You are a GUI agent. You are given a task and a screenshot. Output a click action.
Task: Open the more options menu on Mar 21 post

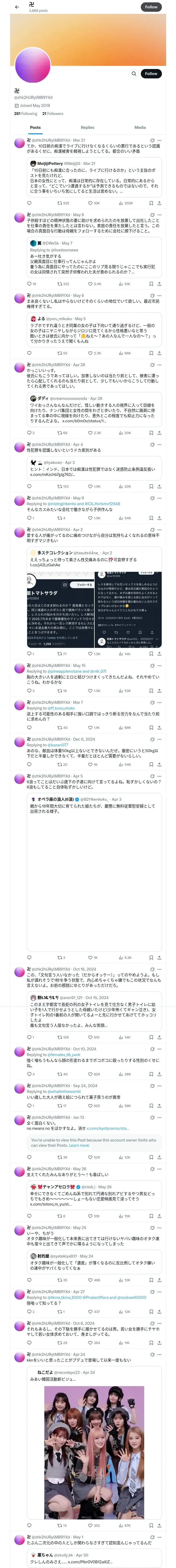[159, 140]
